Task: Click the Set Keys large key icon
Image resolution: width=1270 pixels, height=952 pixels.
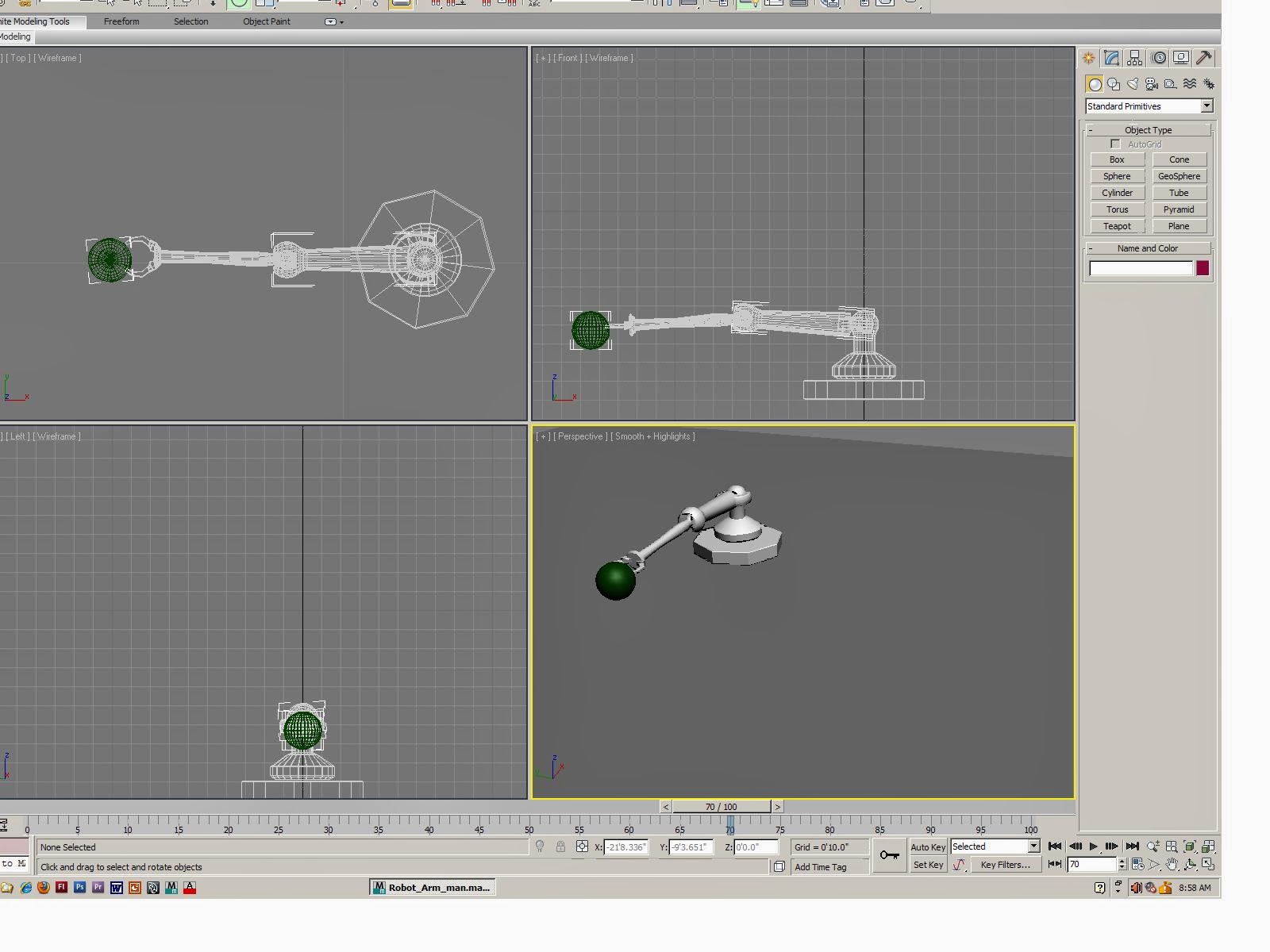Action: 890,855
